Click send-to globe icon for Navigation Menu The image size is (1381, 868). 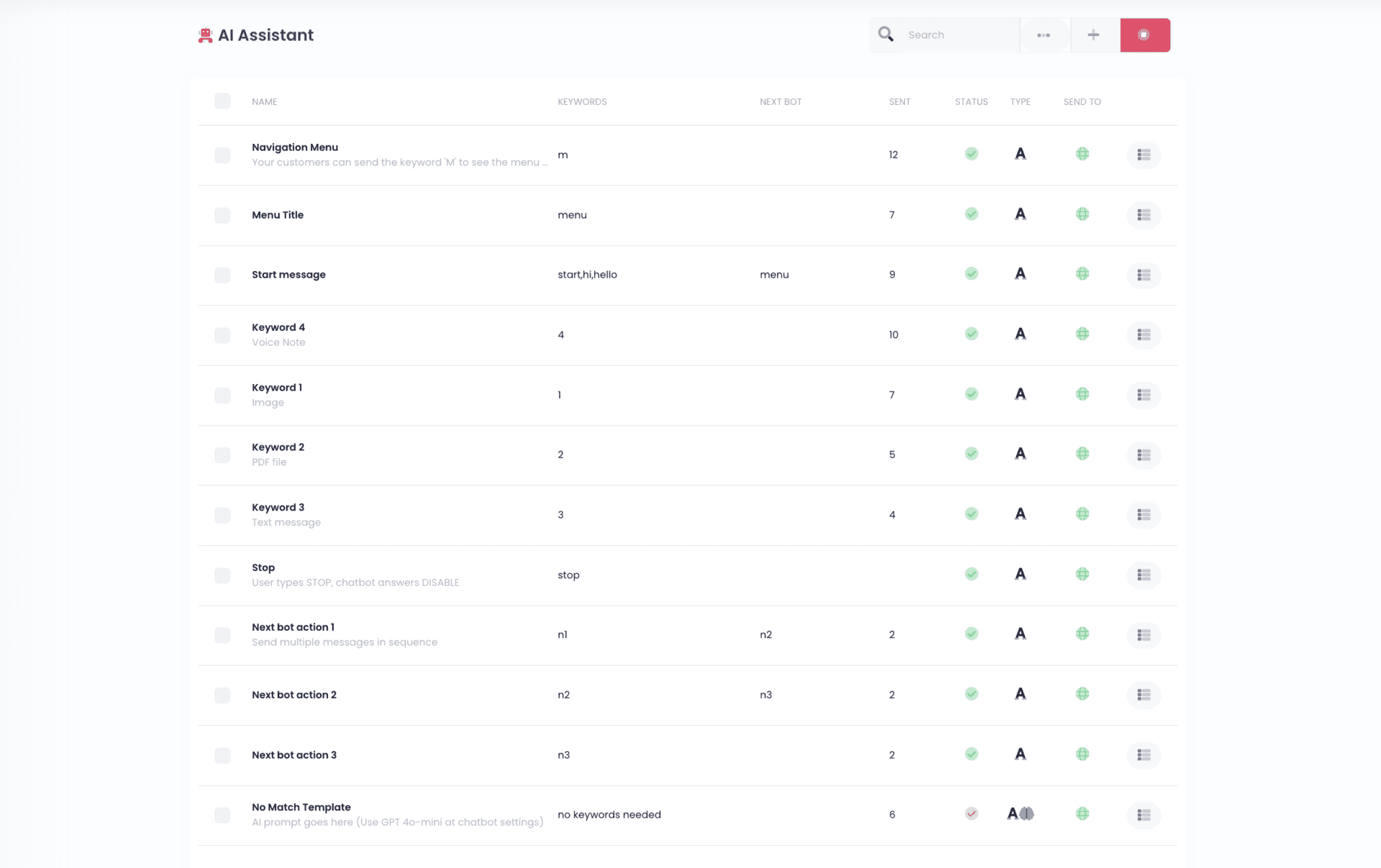[x=1082, y=154]
